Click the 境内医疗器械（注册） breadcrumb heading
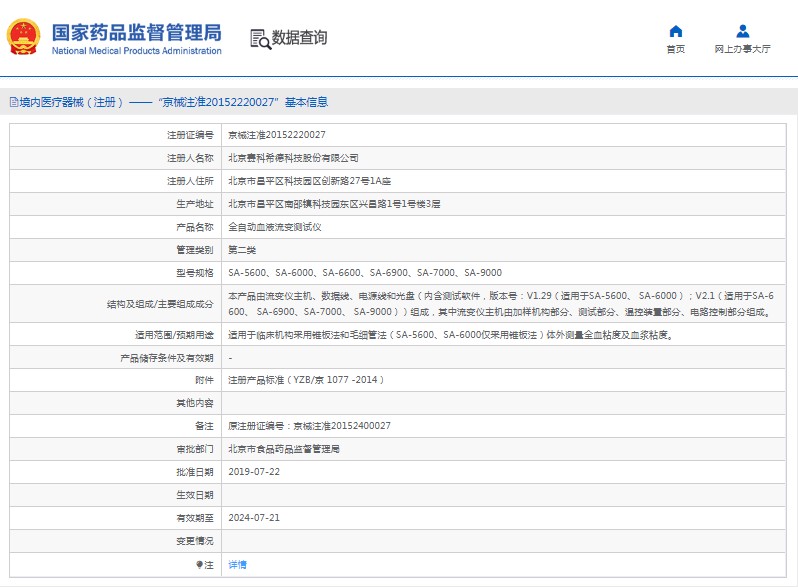 pos(71,102)
